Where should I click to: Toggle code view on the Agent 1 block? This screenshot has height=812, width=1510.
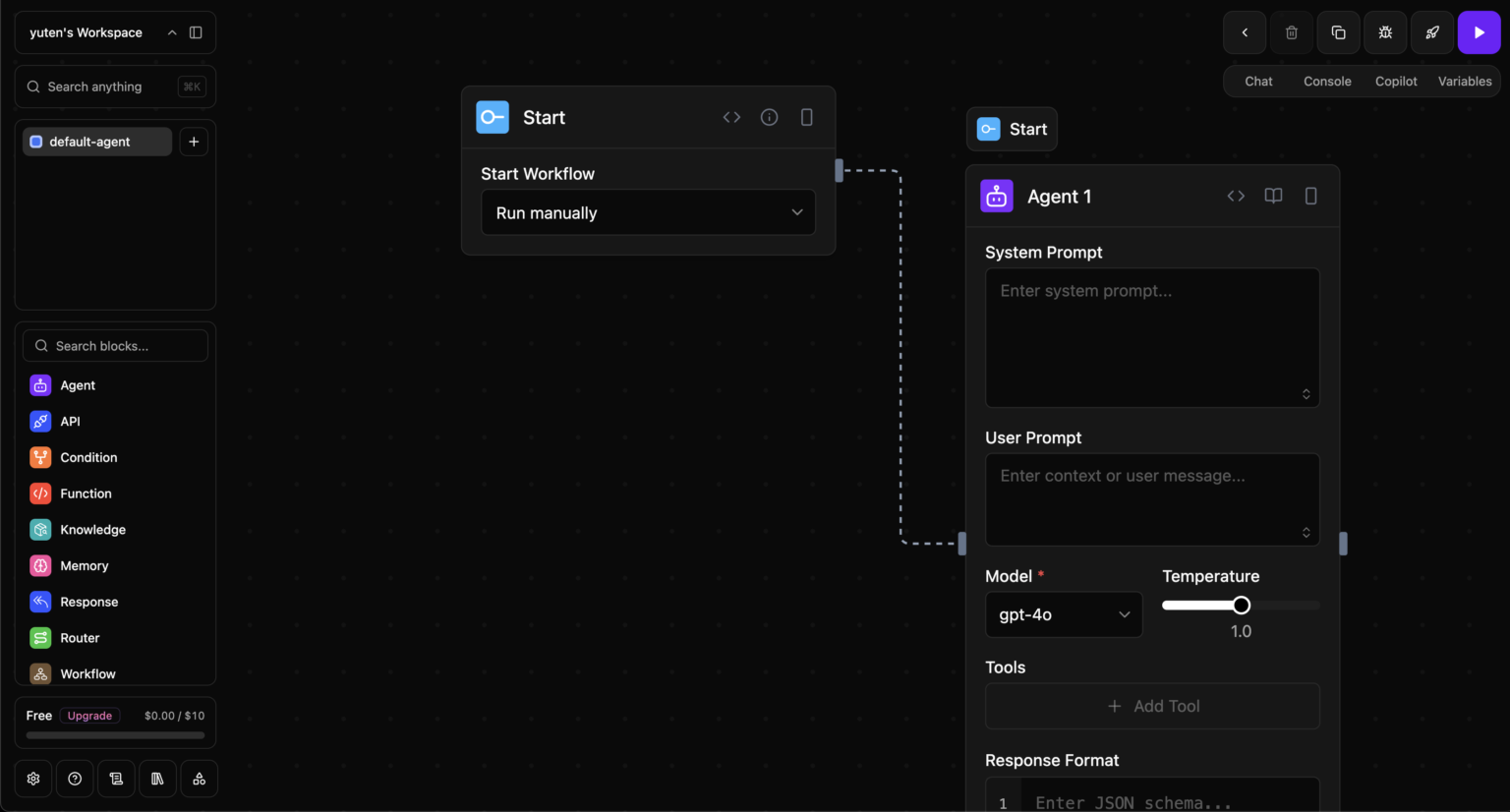(x=1236, y=196)
